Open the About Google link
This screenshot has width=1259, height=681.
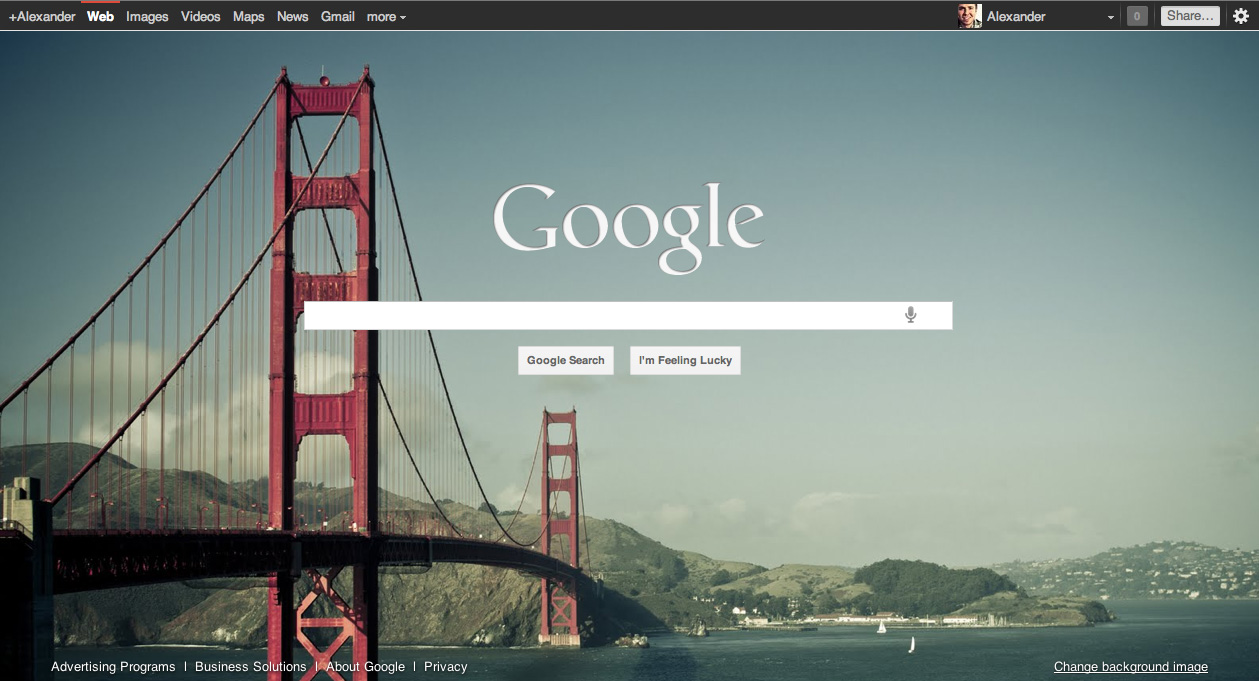pyautogui.click(x=365, y=666)
